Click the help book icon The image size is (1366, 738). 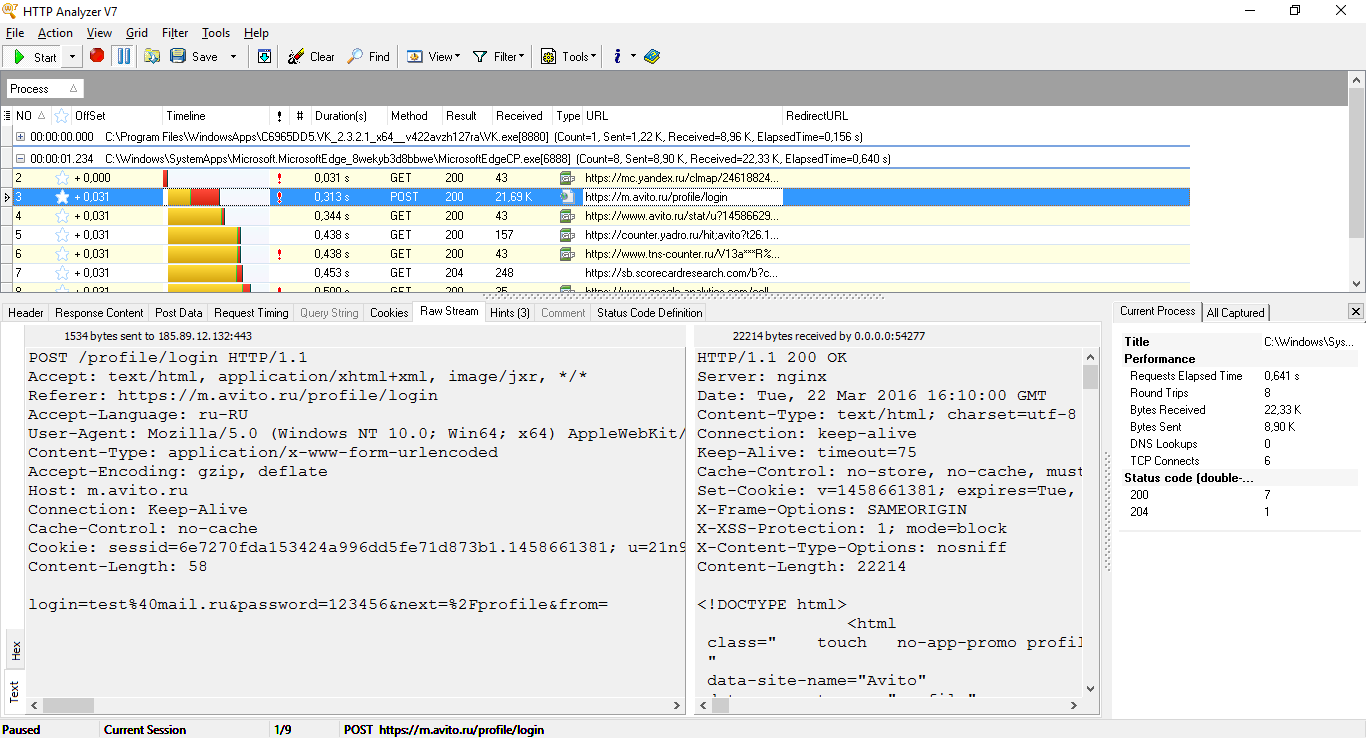coord(652,57)
